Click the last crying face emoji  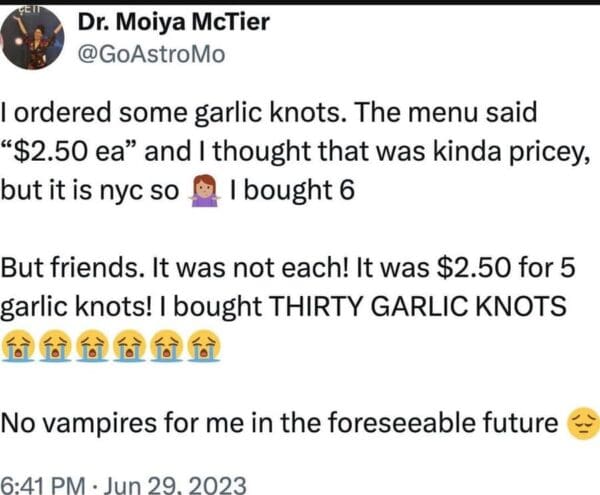[x=204, y=348]
